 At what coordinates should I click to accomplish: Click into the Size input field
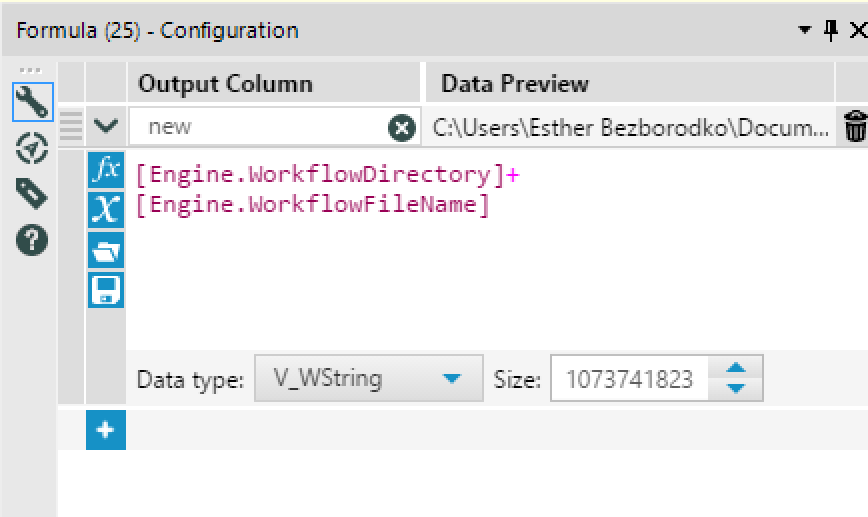coord(628,379)
